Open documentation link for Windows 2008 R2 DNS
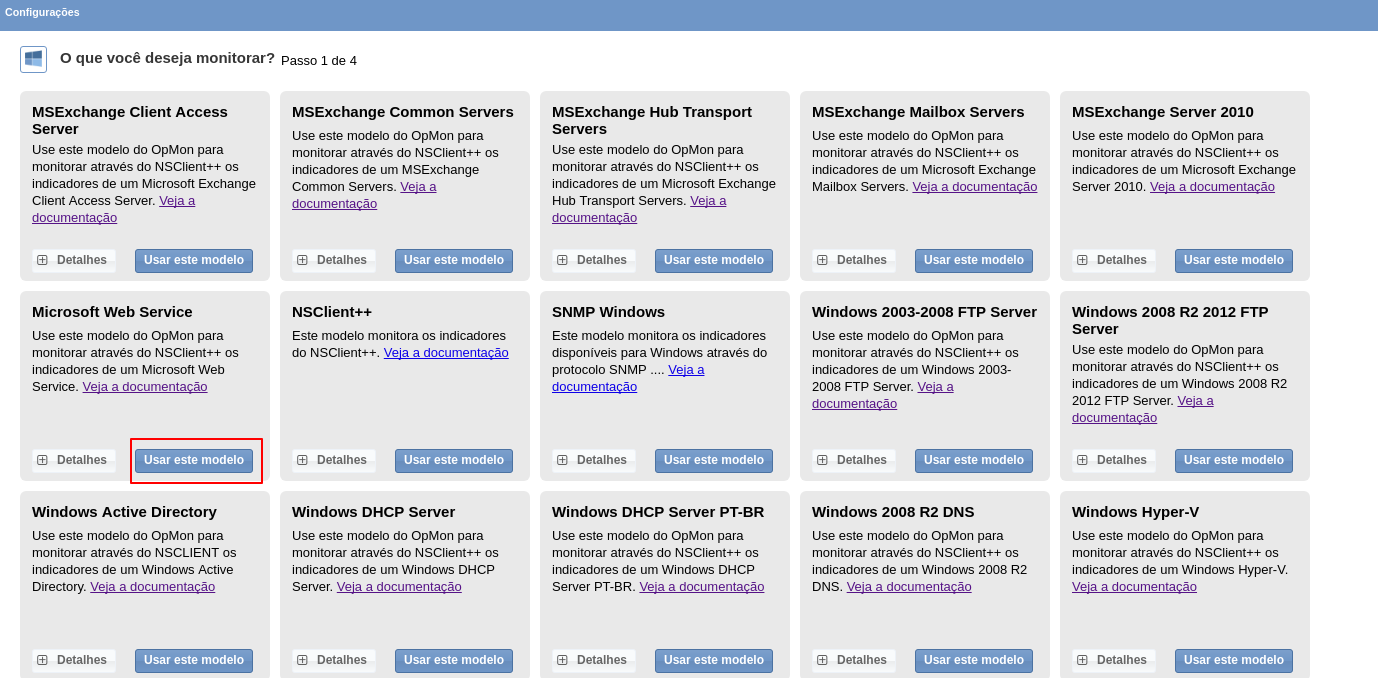1378x678 pixels. pos(909,587)
